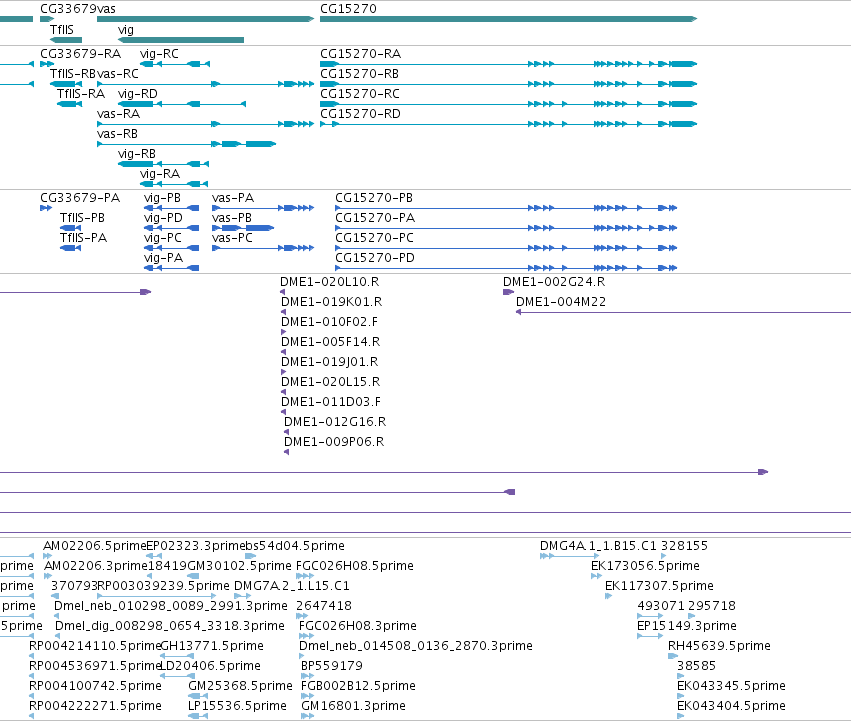This screenshot has height=721, width=851.
Task: Click EST FGC026H08.3prime
Action: coord(358,626)
